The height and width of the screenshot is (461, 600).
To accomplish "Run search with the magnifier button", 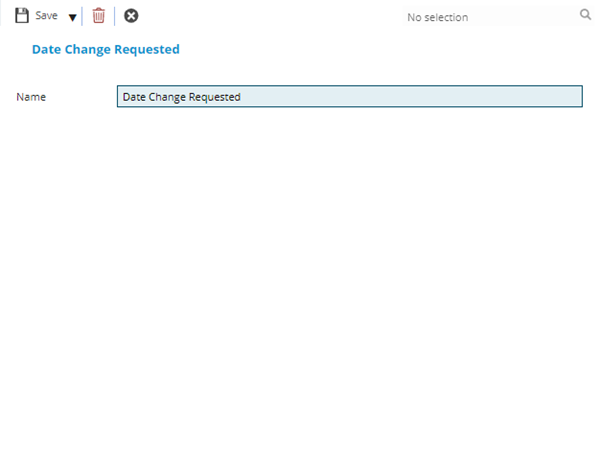I will (585, 16).
